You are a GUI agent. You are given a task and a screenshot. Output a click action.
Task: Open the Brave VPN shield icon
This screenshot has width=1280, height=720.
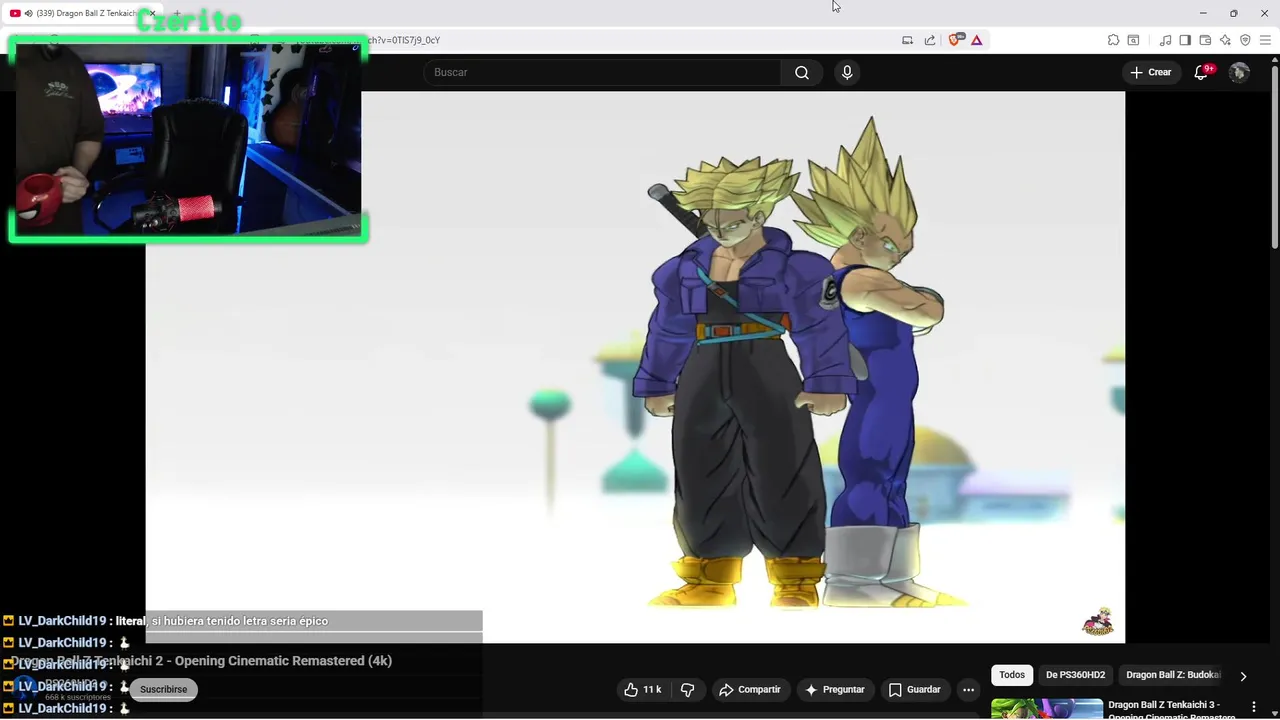click(1245, 40)
